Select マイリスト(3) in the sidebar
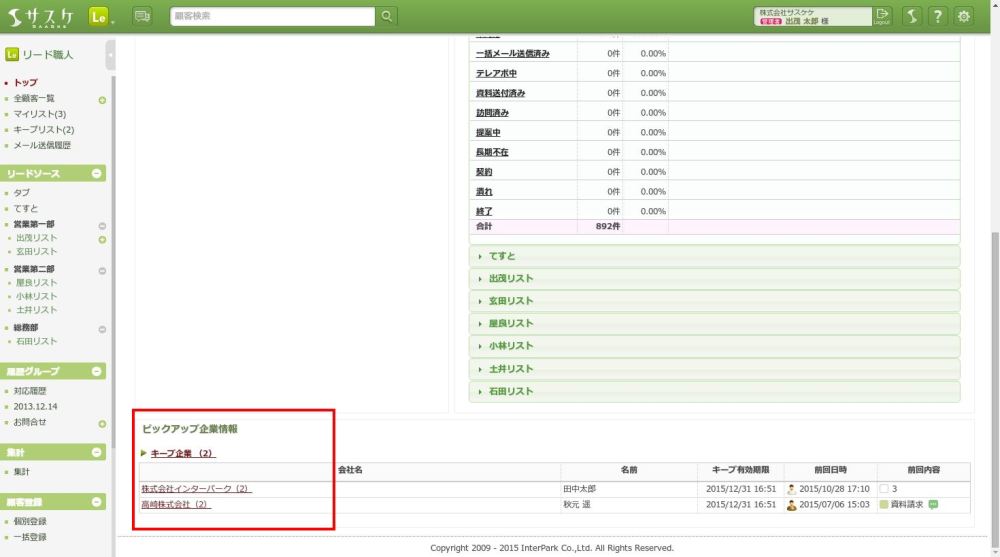The image size is (1000, 557). [40, 114]
